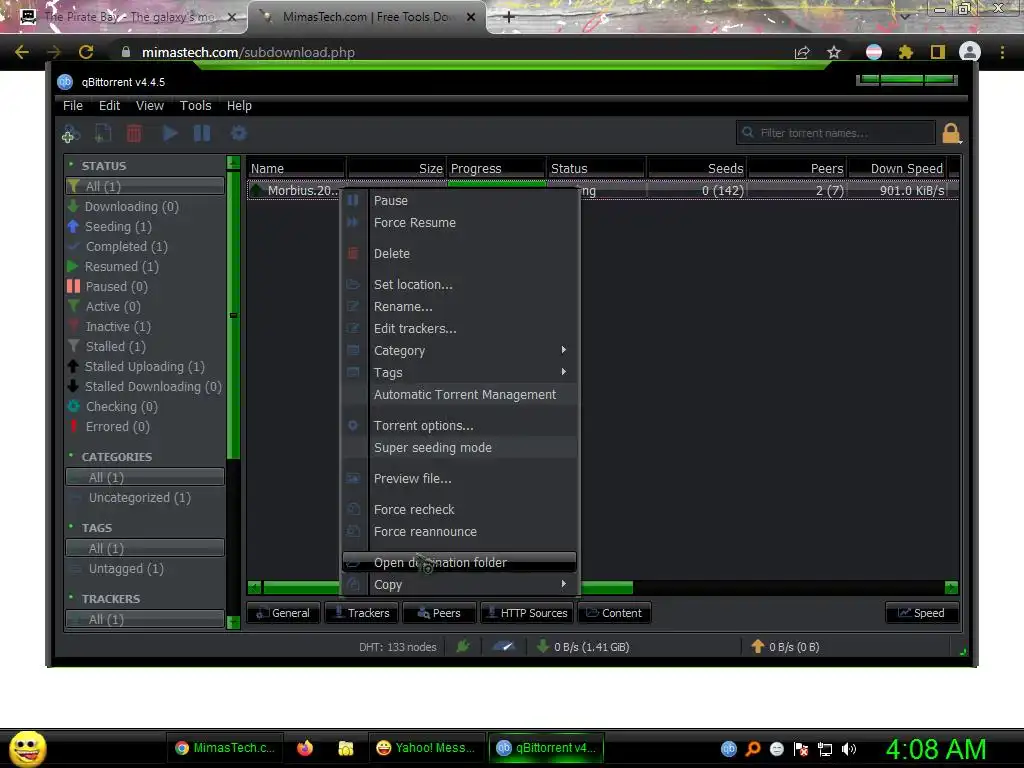Image resolution: width=1024 pixels, height=768 pixels.
Task: Open Options via the toolbar gear icon
Action: coord(238,133)
